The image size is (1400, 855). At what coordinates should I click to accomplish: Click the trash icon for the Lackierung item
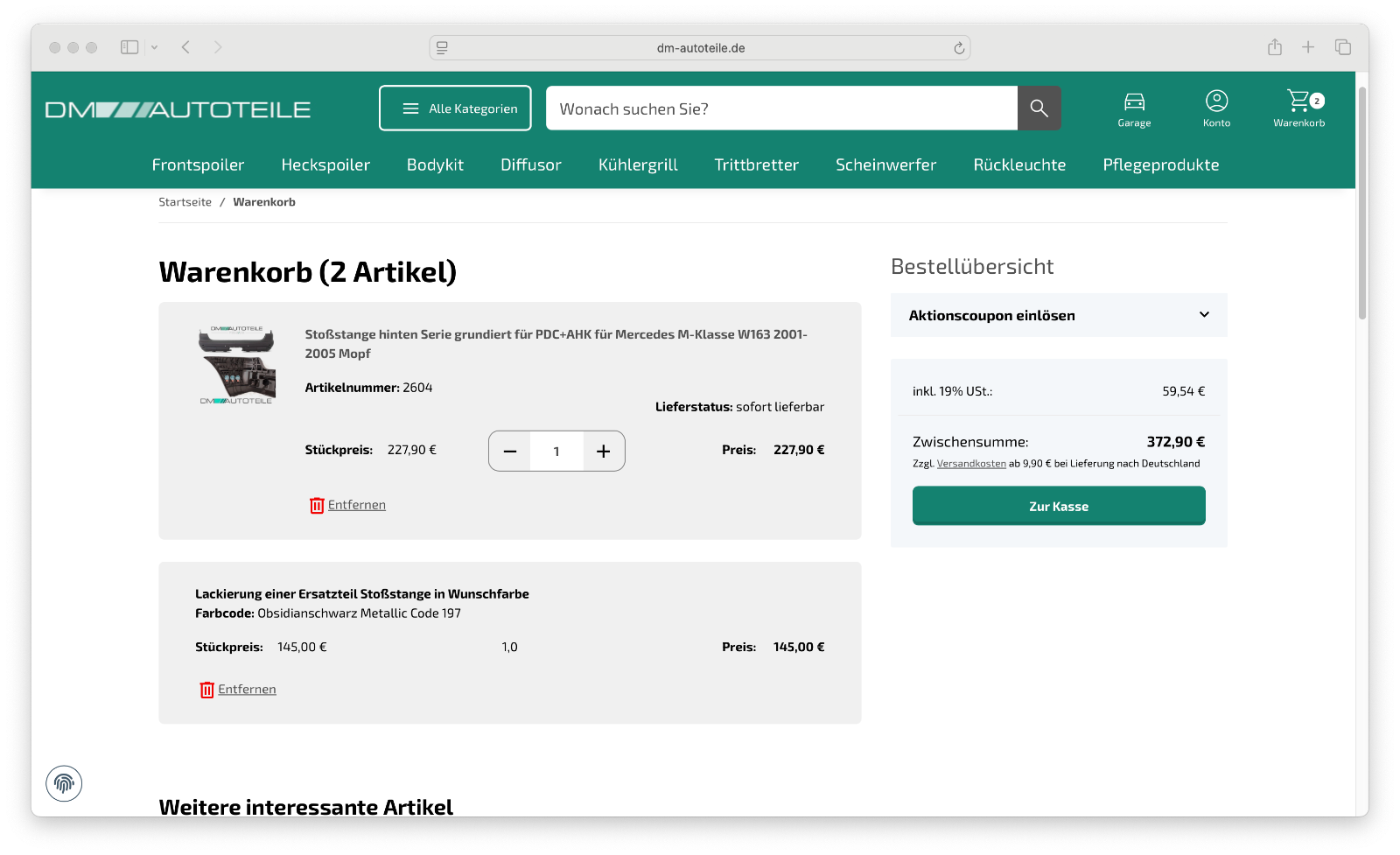click(x=206, y=690)
